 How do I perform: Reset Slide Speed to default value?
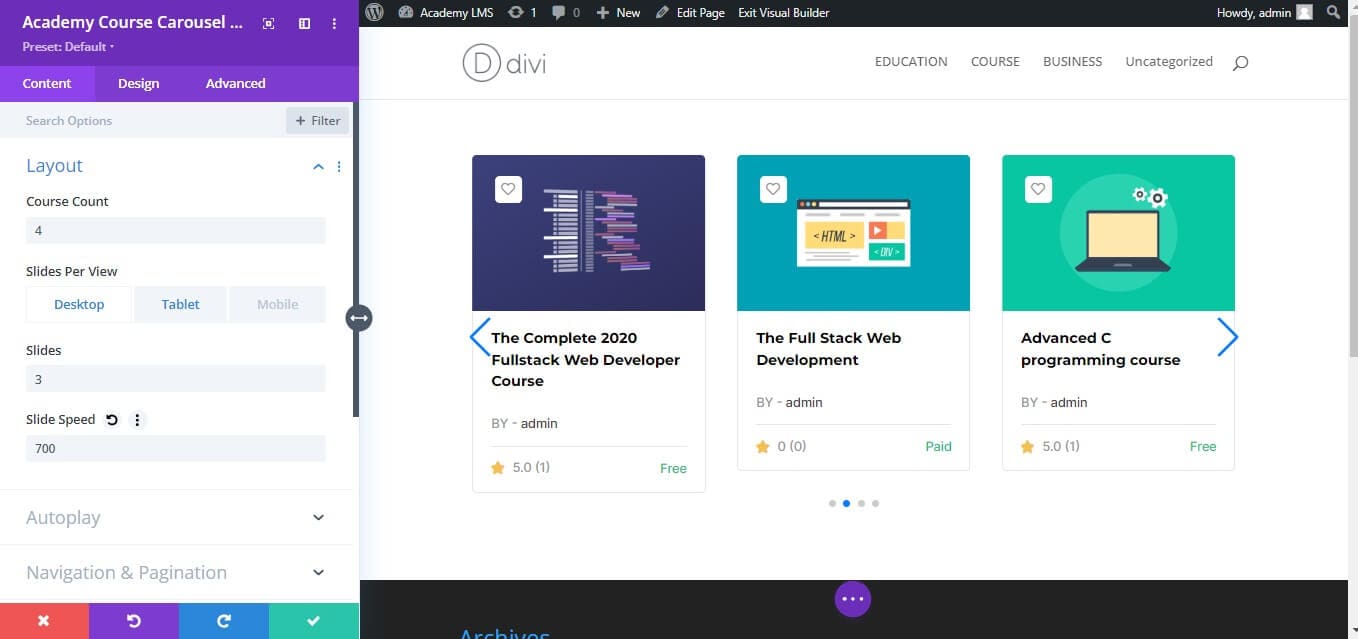point(111,419)
